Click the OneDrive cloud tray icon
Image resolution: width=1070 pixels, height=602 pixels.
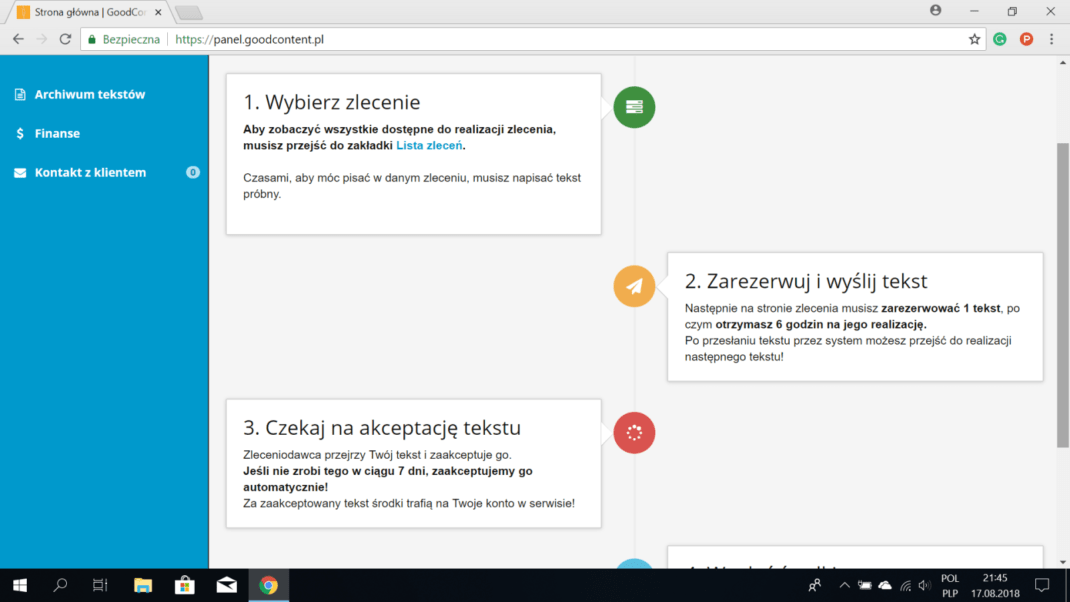883,585
